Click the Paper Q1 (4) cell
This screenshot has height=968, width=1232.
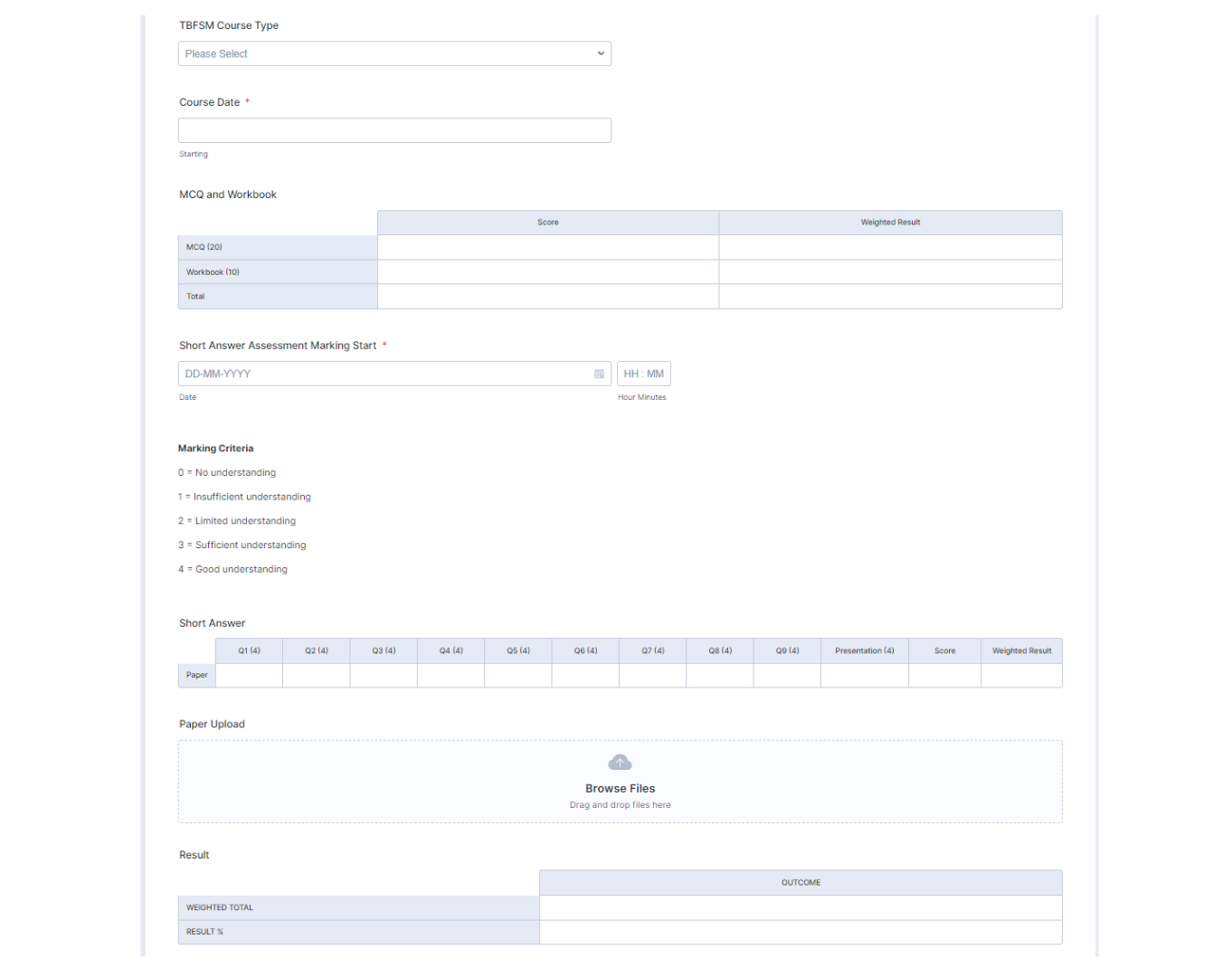[x=249, y=675]
